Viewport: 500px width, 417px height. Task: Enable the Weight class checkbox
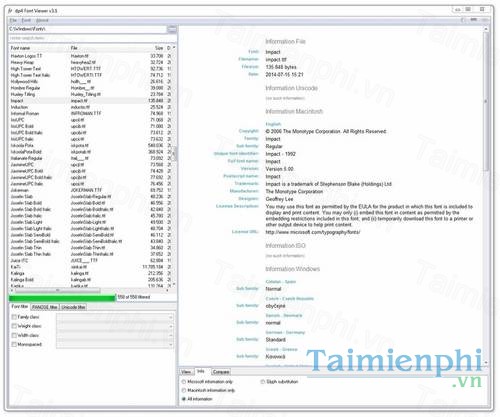click(x=14, y=326)
